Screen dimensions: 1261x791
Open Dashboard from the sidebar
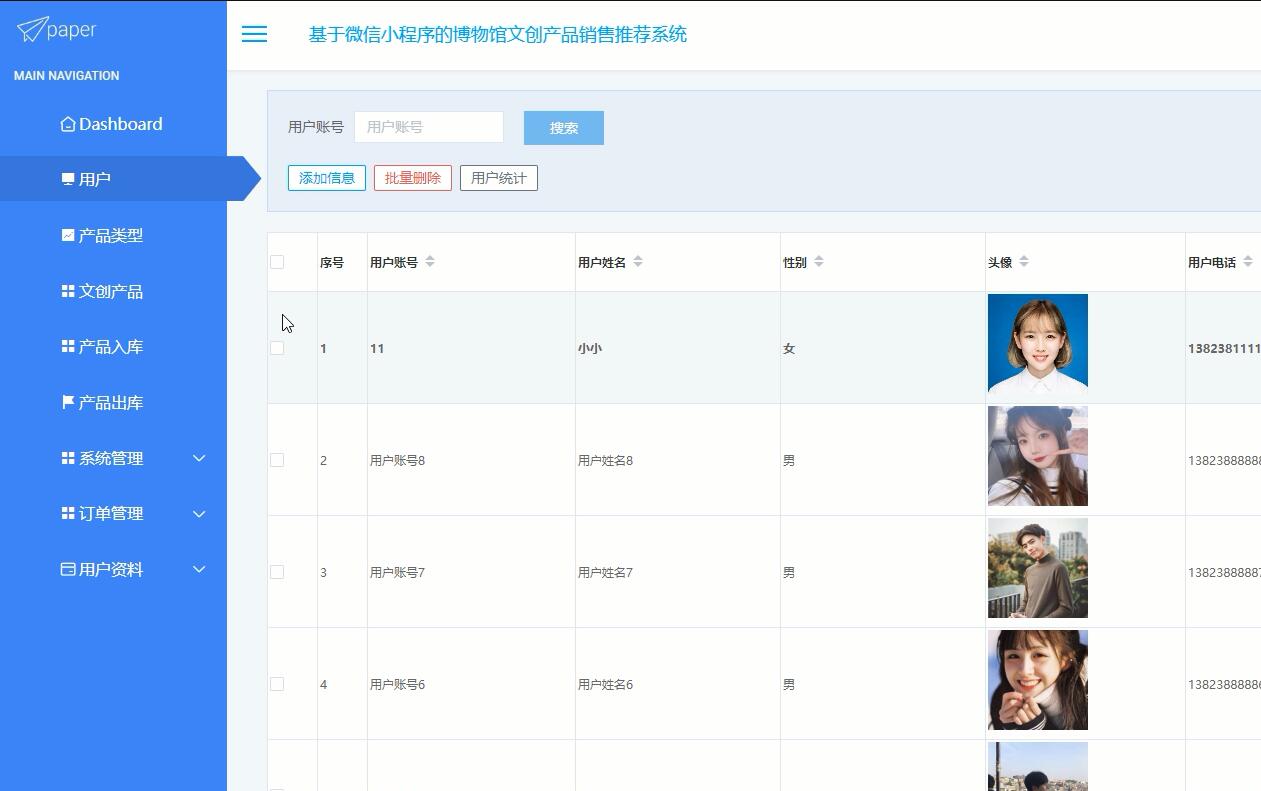tap(120, 123)
